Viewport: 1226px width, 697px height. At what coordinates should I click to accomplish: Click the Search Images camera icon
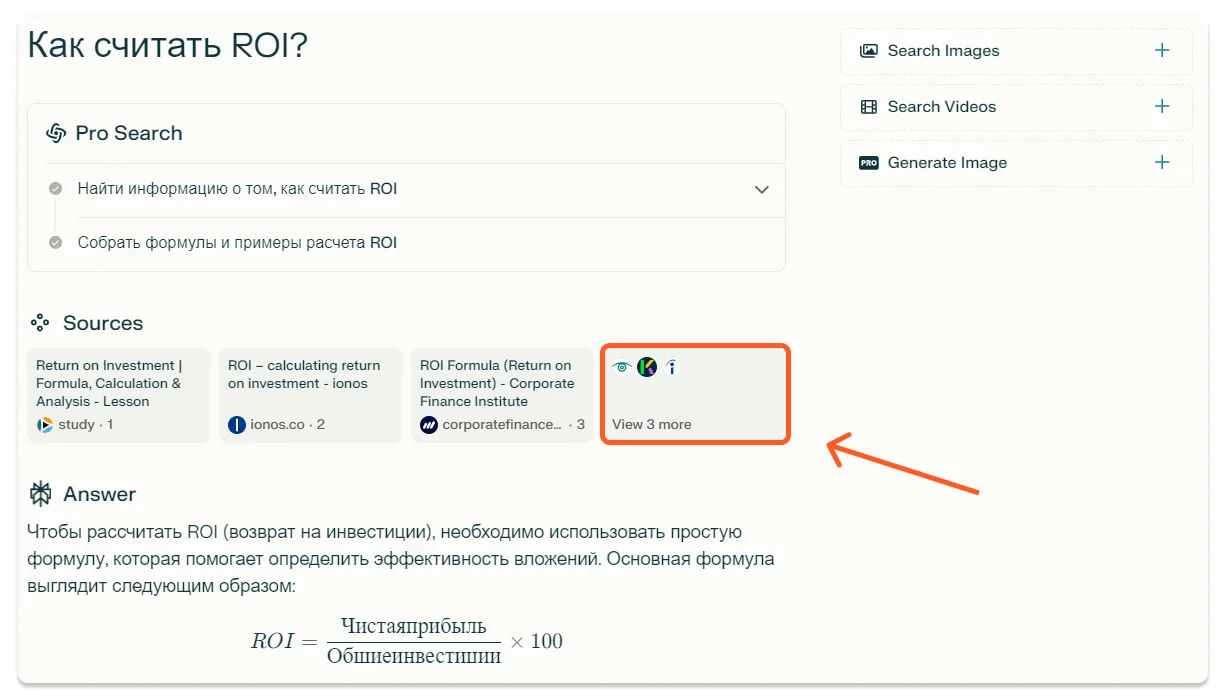(x=869, y=50)
